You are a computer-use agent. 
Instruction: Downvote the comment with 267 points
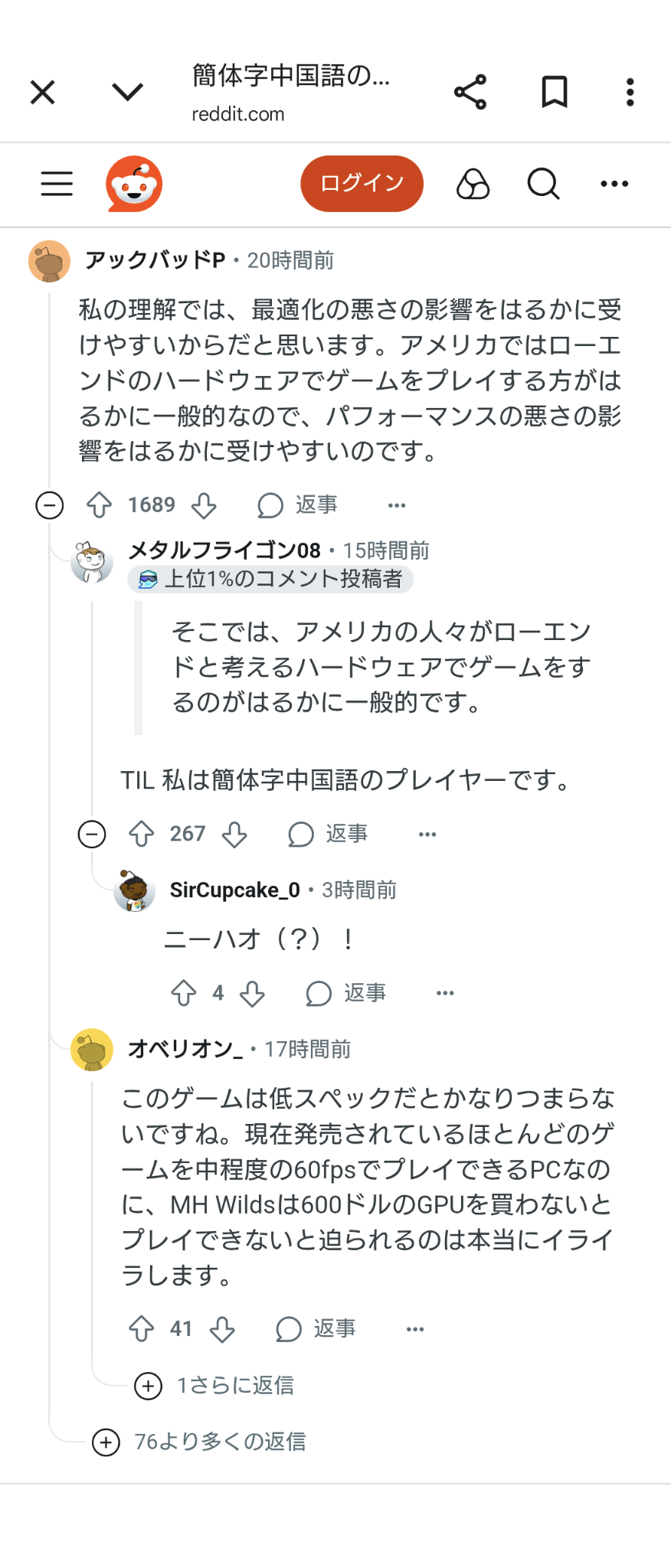(x=234, y=835)
